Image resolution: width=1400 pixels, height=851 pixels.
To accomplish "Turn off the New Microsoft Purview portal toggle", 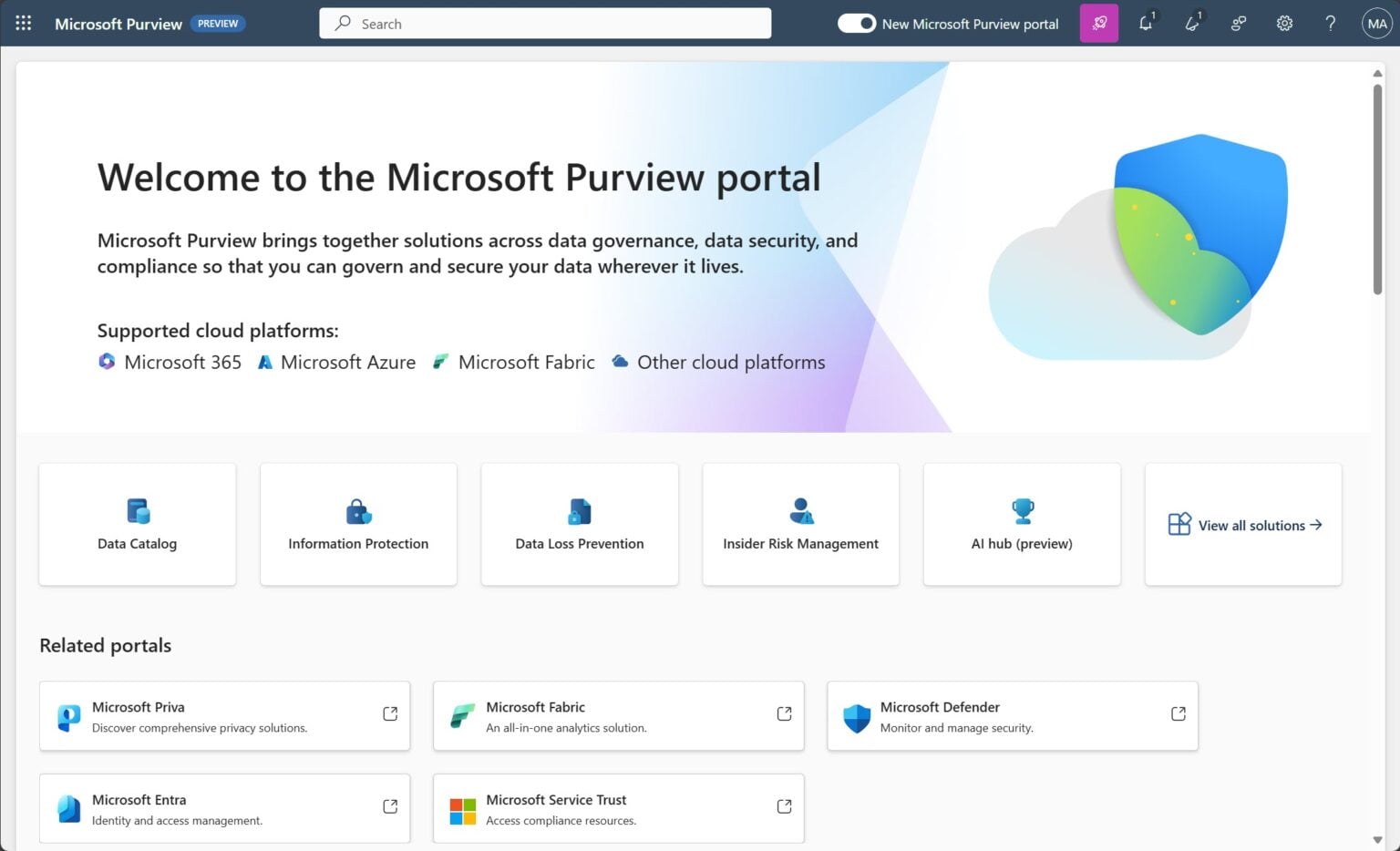I will pos(856,23).
